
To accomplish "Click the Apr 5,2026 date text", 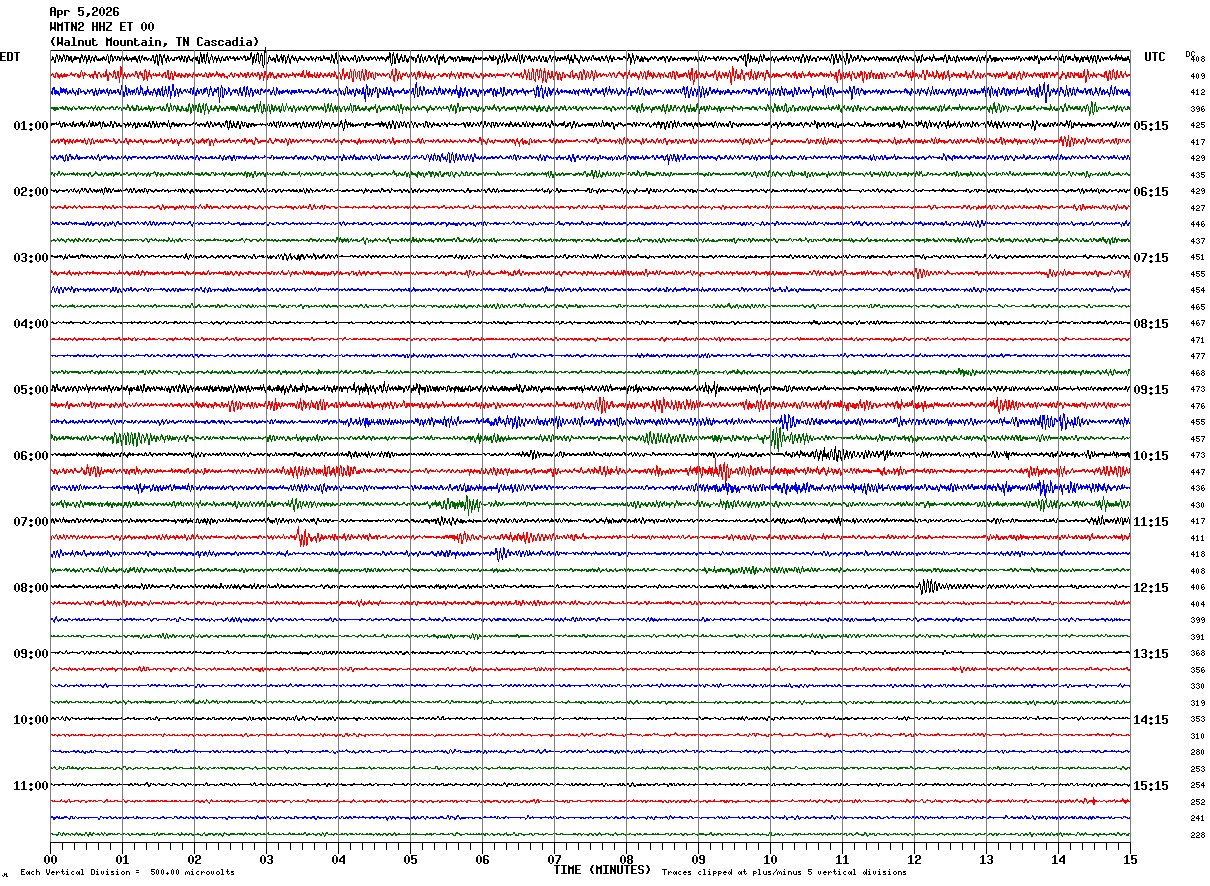I will tap(84, 12).
